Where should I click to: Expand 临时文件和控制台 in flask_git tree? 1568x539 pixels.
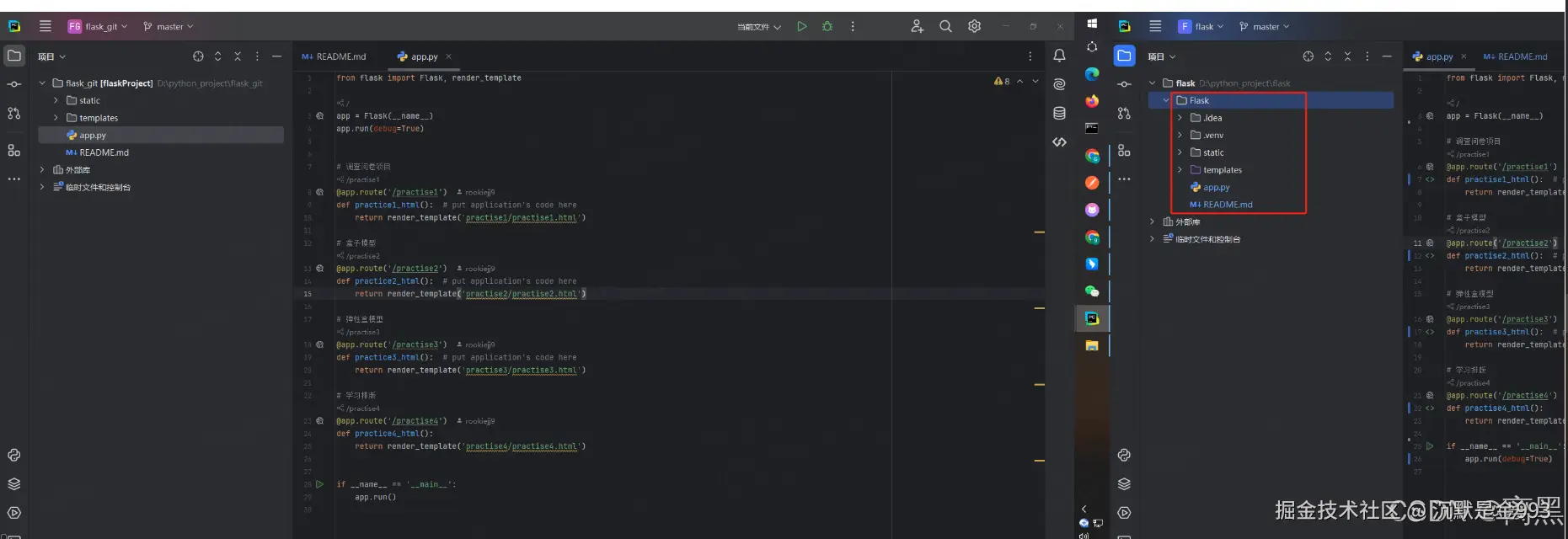click(x=42, y=187)
